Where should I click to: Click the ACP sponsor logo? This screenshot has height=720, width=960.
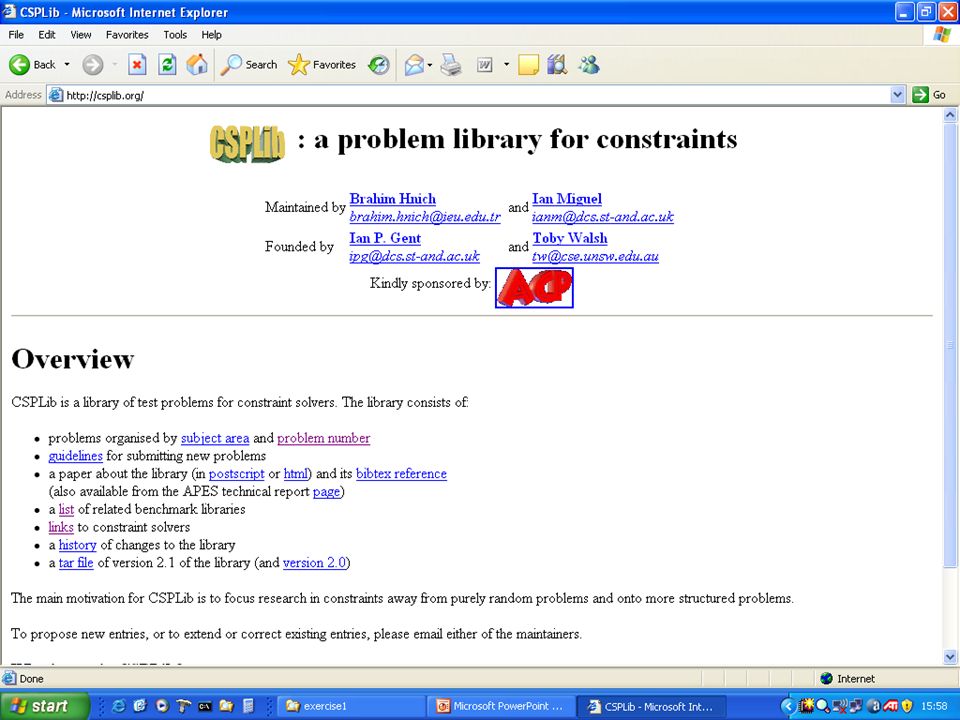(534, 287)
